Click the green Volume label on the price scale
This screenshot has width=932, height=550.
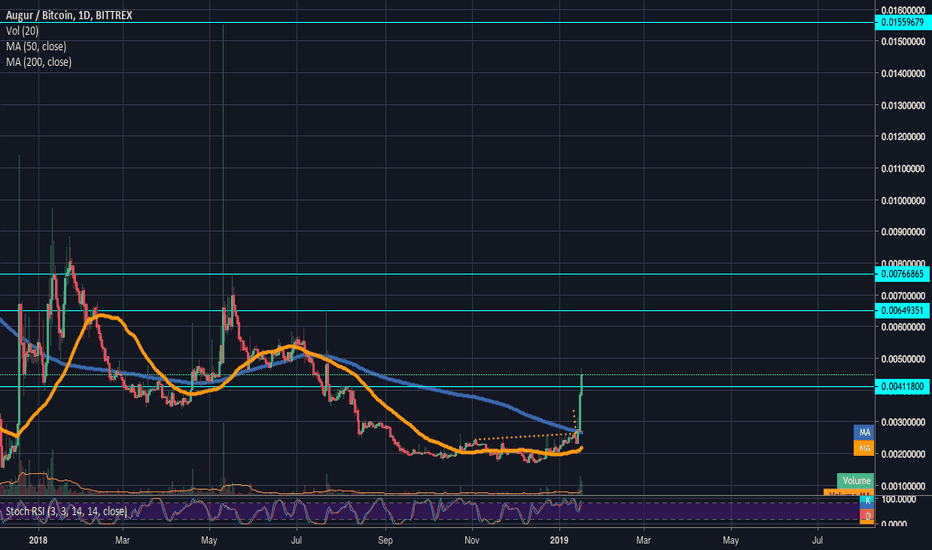[x=856, y=480]
